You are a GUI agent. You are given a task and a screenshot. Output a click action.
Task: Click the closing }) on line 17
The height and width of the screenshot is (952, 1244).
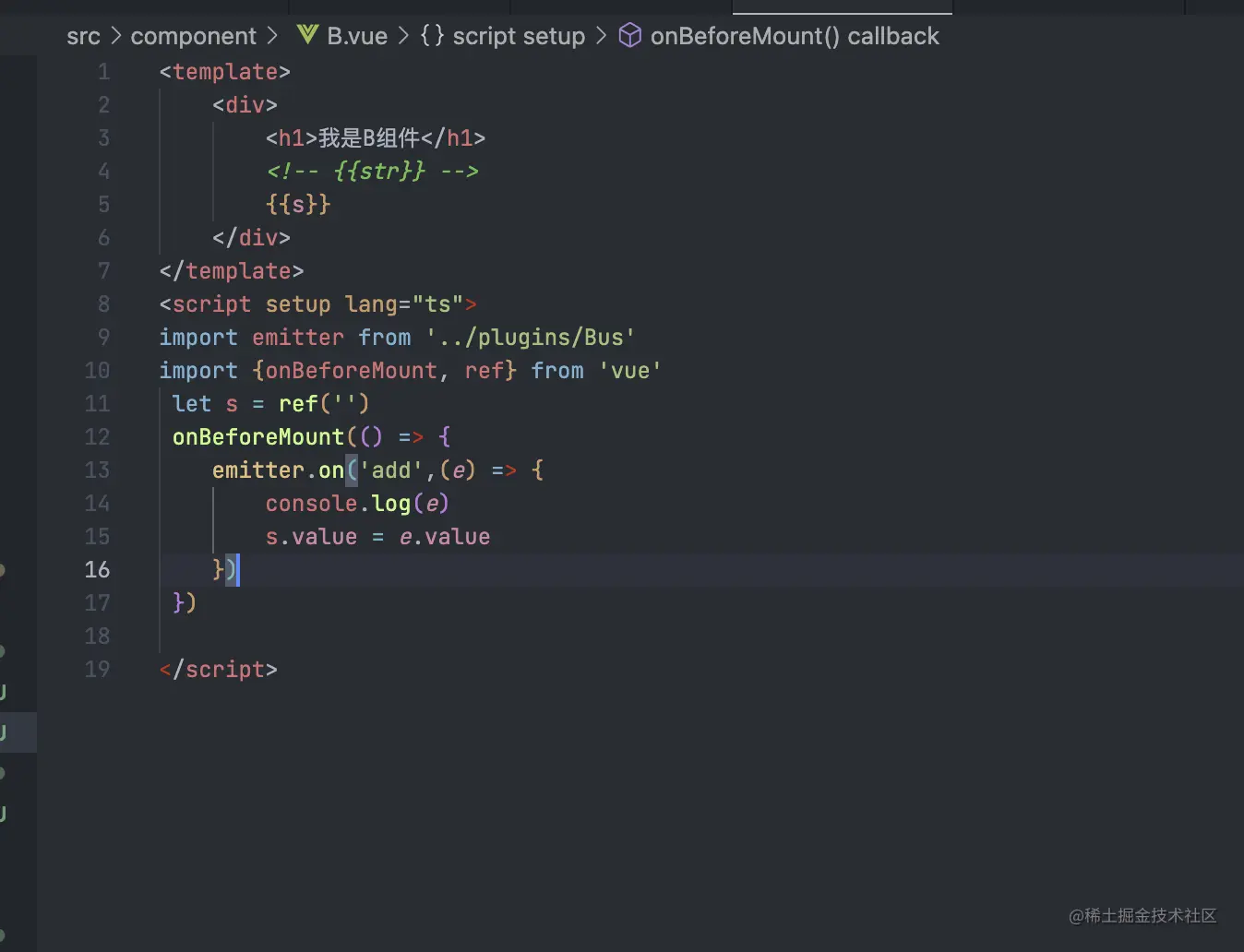pyautogui.click(x=185, y=603)
